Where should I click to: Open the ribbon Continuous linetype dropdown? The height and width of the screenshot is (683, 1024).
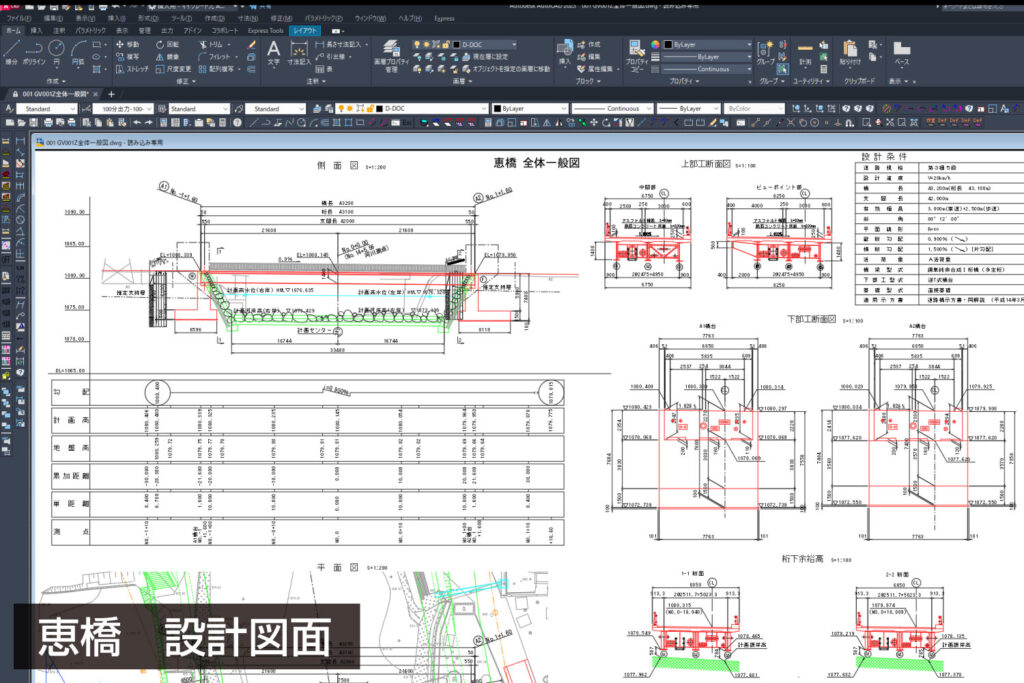[x=709, y=69]
